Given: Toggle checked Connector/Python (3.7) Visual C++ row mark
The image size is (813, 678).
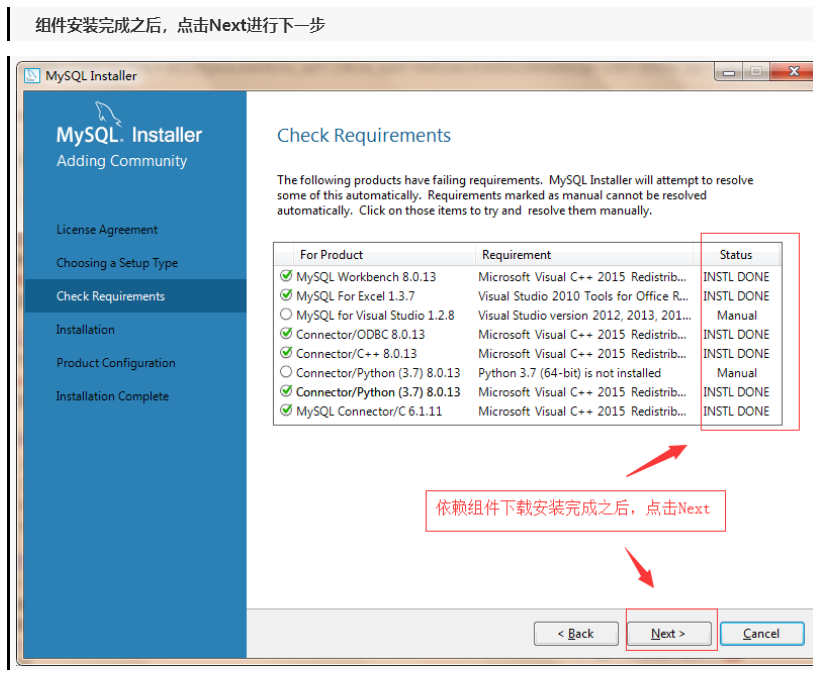Looking at the screenshot, I should point(286,391).
